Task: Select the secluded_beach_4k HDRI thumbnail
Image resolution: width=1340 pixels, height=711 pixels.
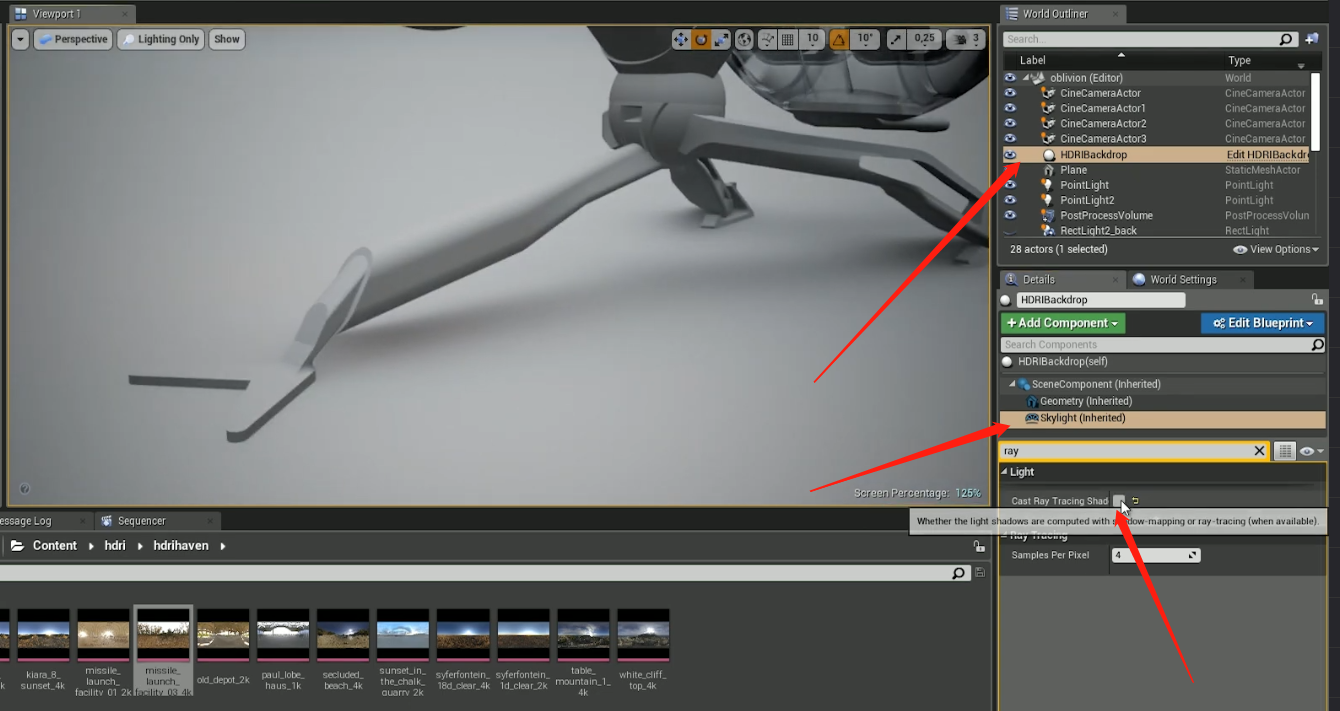Action: click(x=342, y=634)
